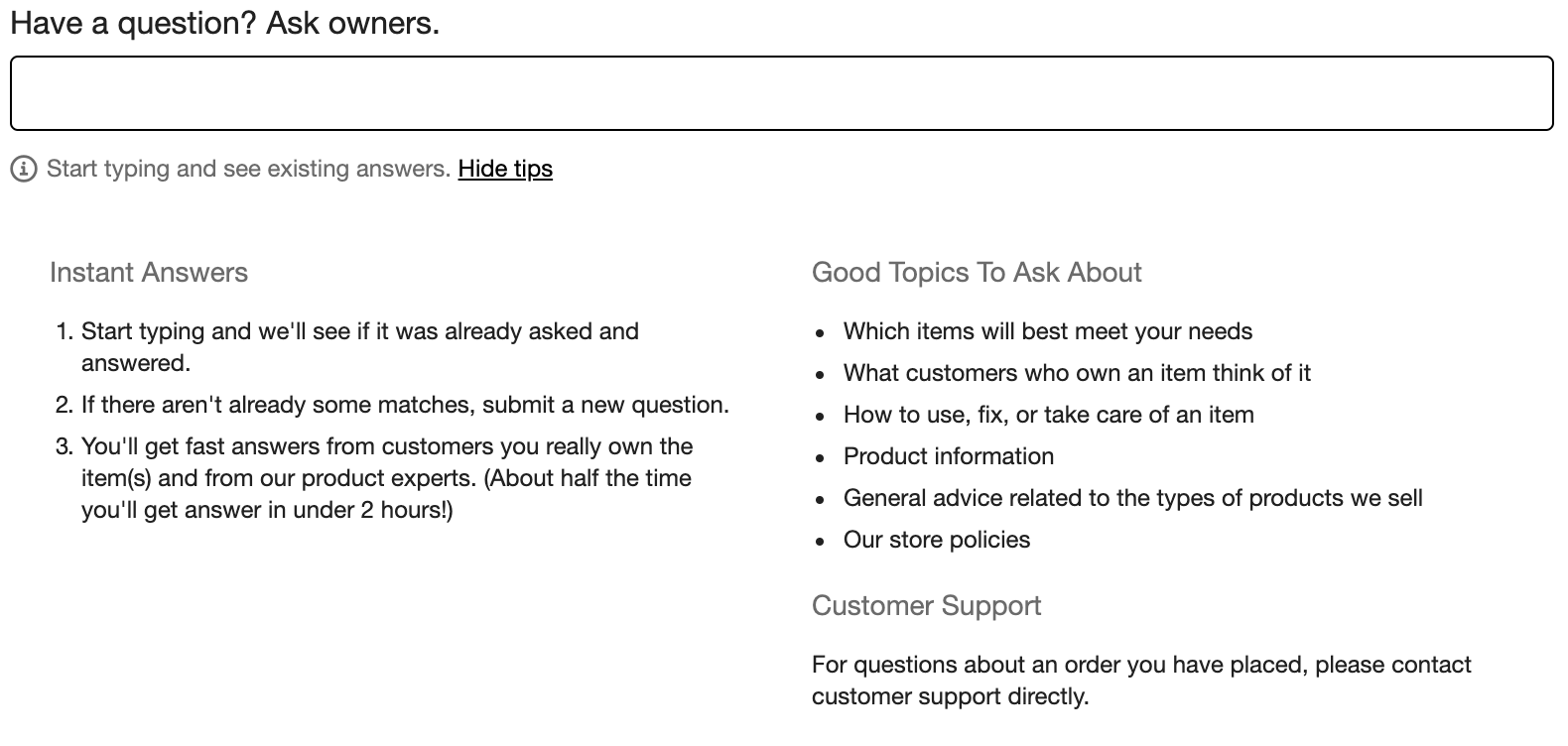The width and height of the screenshot is (1568, 746).
Task: Click the 'Product information' topic
Action: (948, 456)
